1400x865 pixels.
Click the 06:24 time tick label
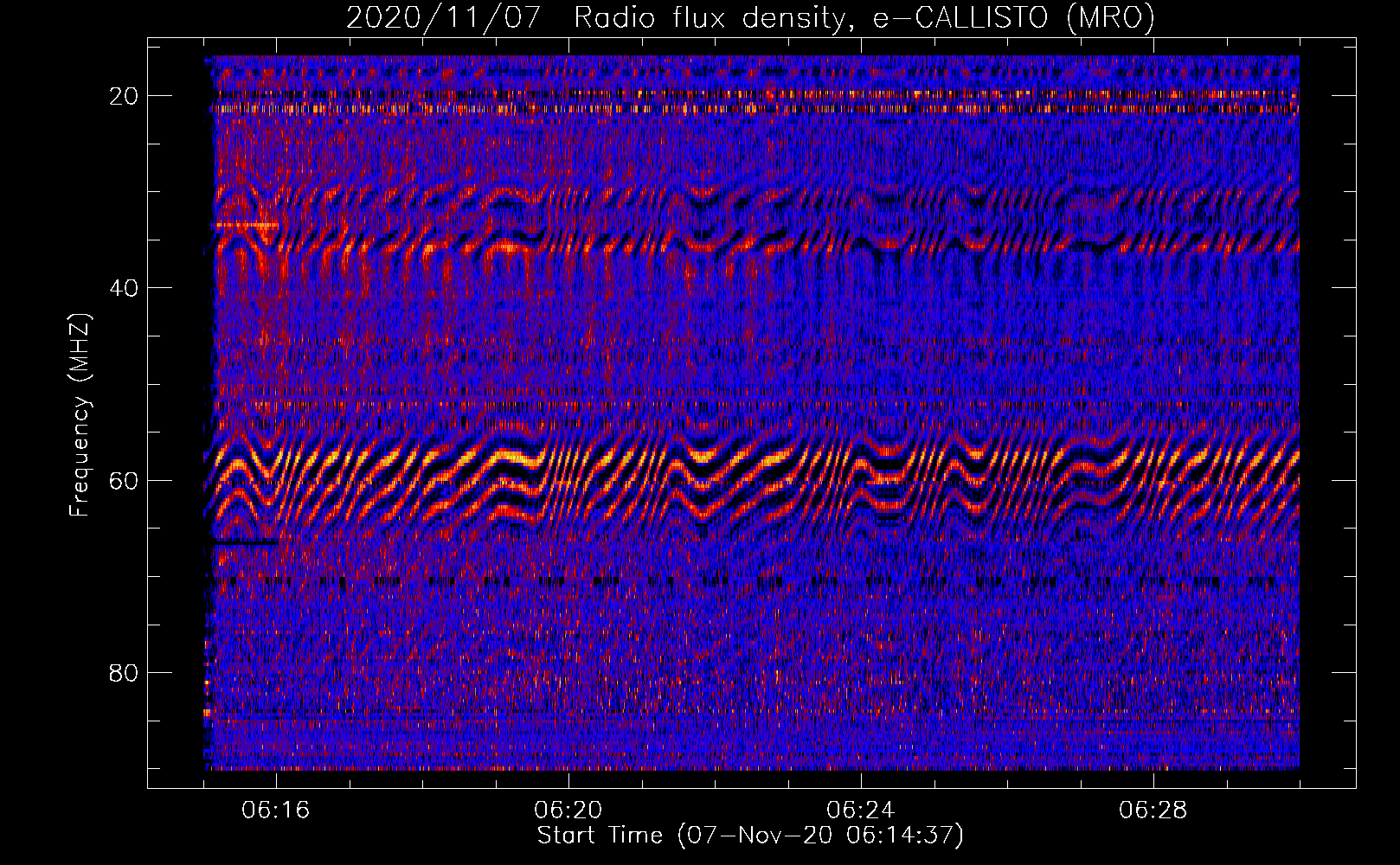861,811
